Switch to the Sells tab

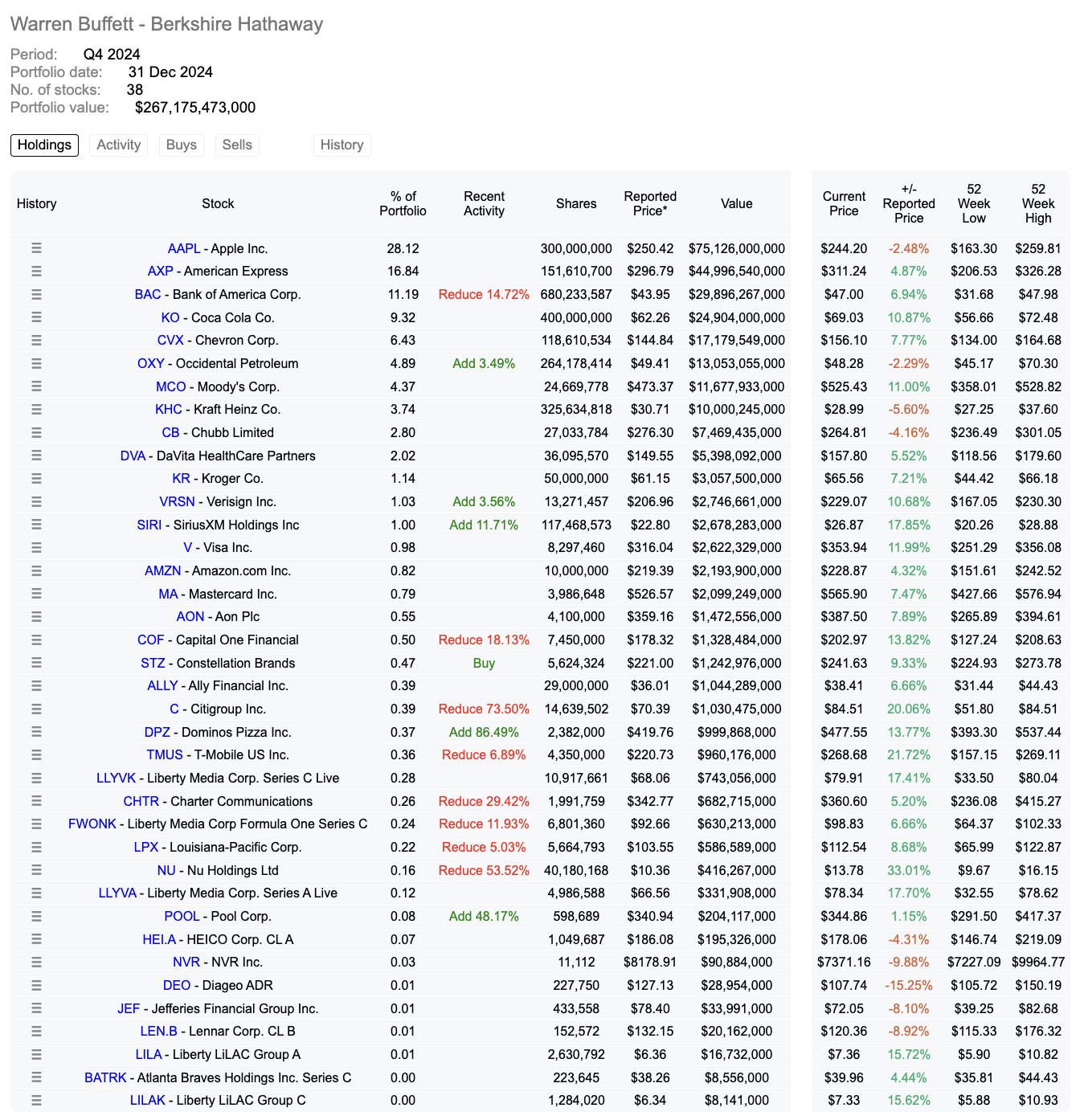237,145
